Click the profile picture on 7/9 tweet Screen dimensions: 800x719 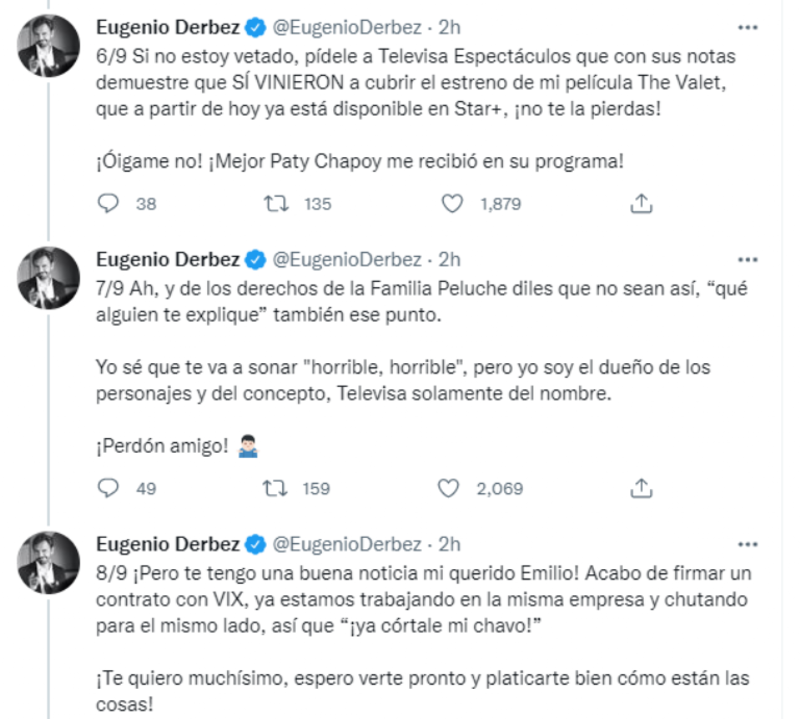tap(48, 278)
